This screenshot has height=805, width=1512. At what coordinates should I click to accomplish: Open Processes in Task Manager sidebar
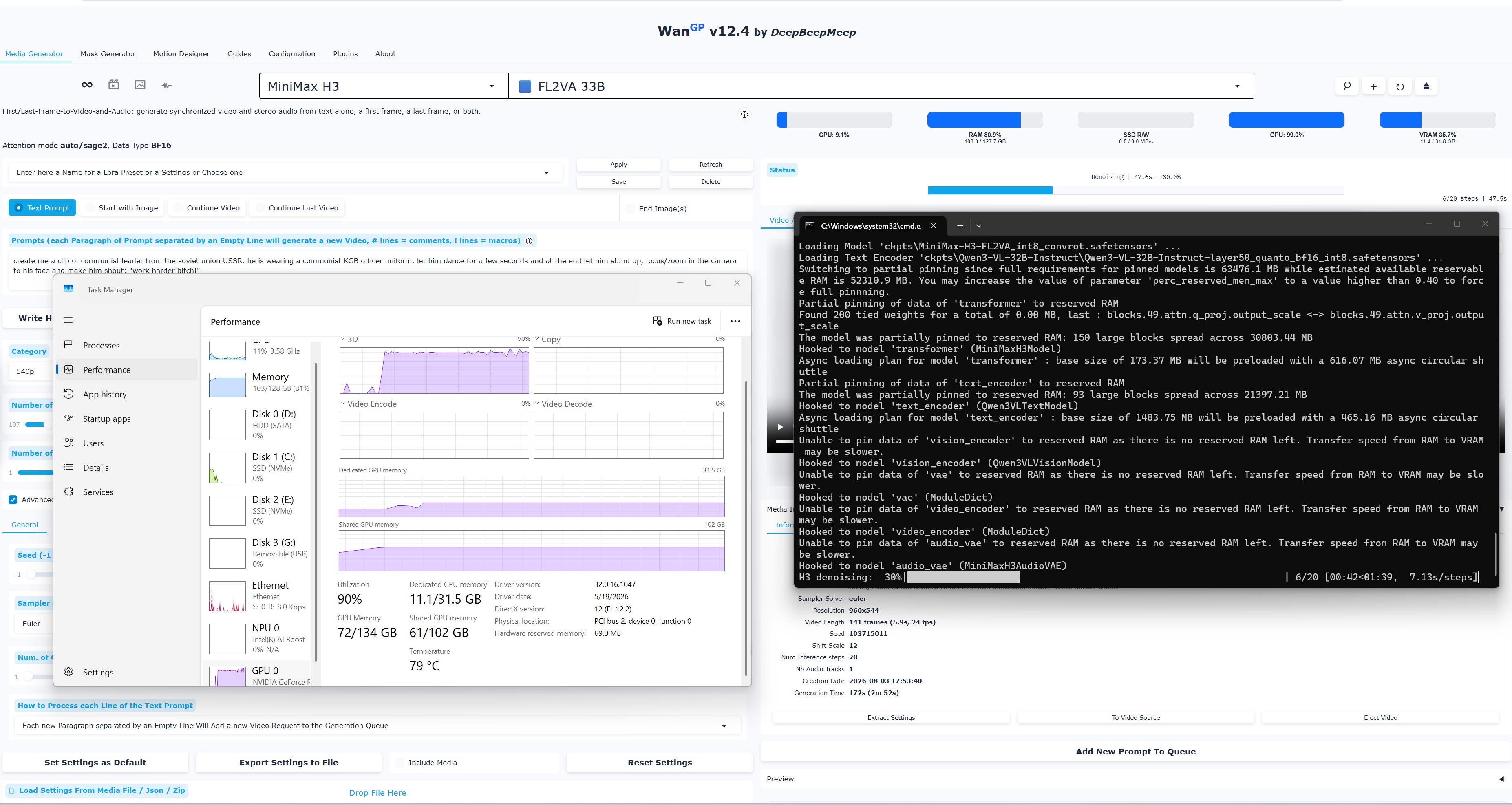coord(127,346)
